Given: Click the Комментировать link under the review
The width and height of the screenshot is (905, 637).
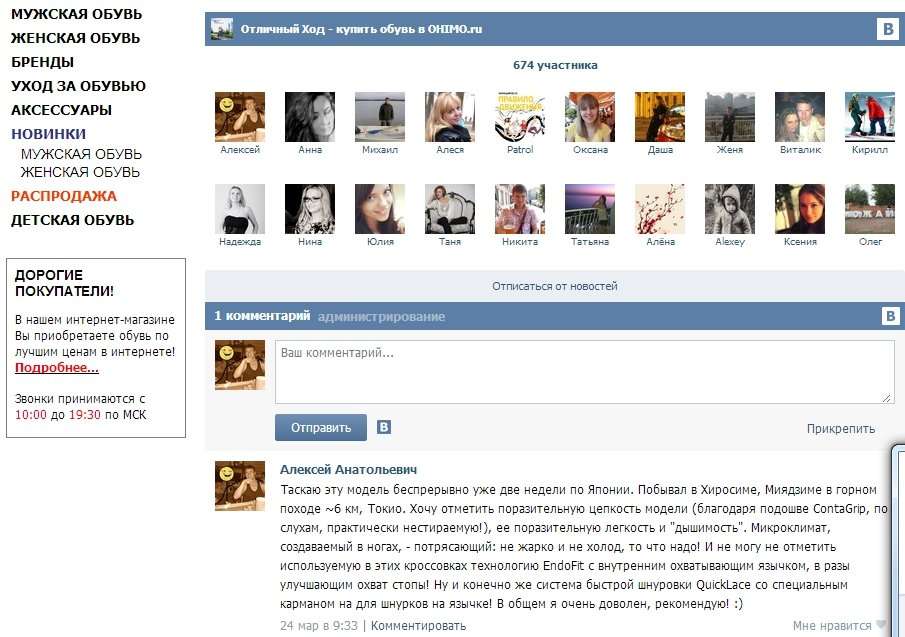Looking at the screenshot, I should click(x=418, y=625).
